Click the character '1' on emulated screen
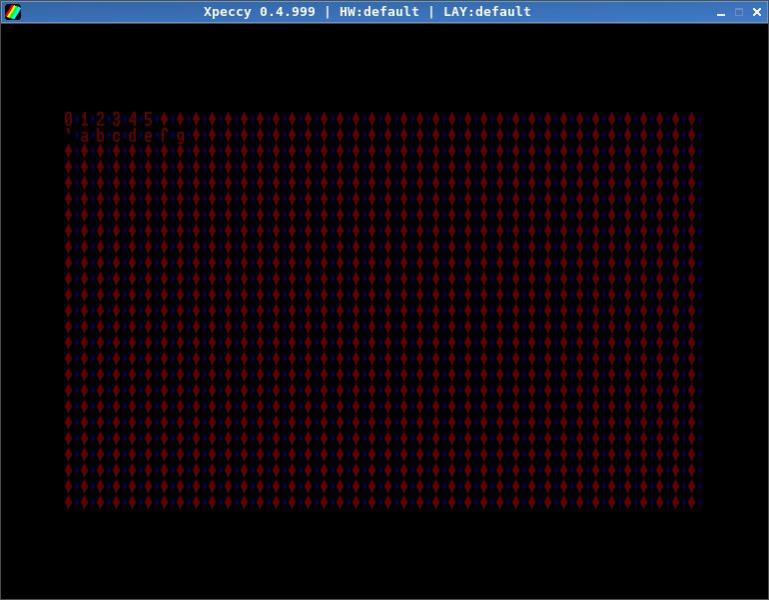 point(85,119)
